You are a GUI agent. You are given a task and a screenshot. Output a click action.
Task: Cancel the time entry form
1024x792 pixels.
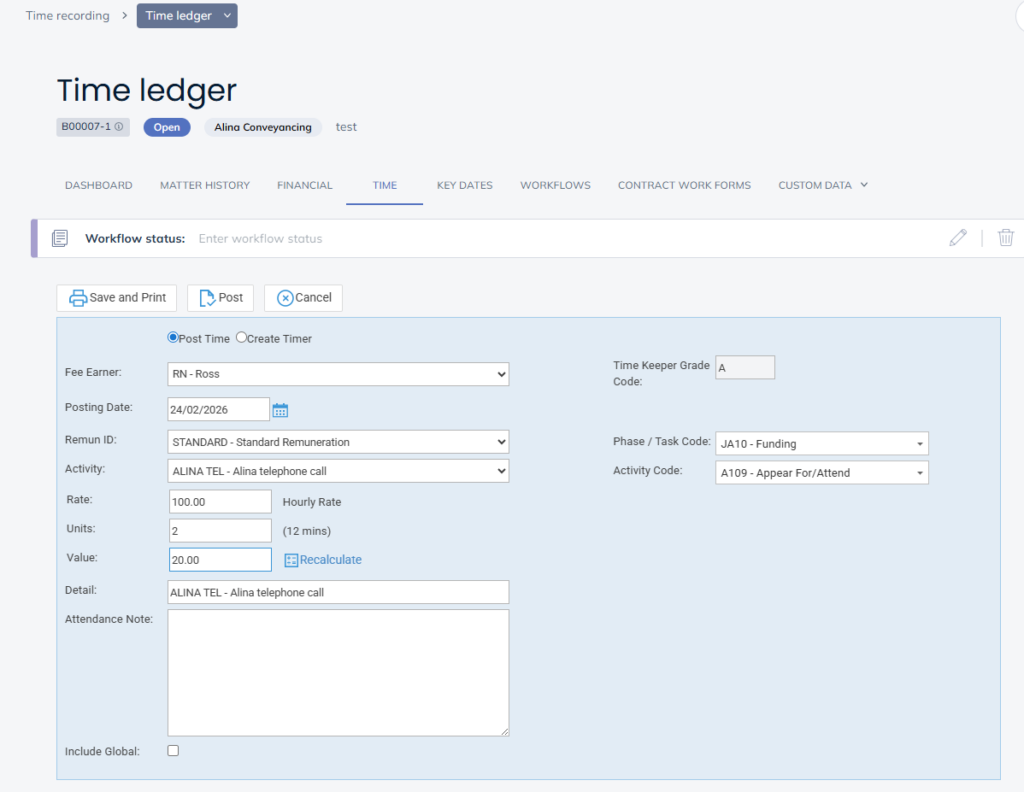pos(303,298)
